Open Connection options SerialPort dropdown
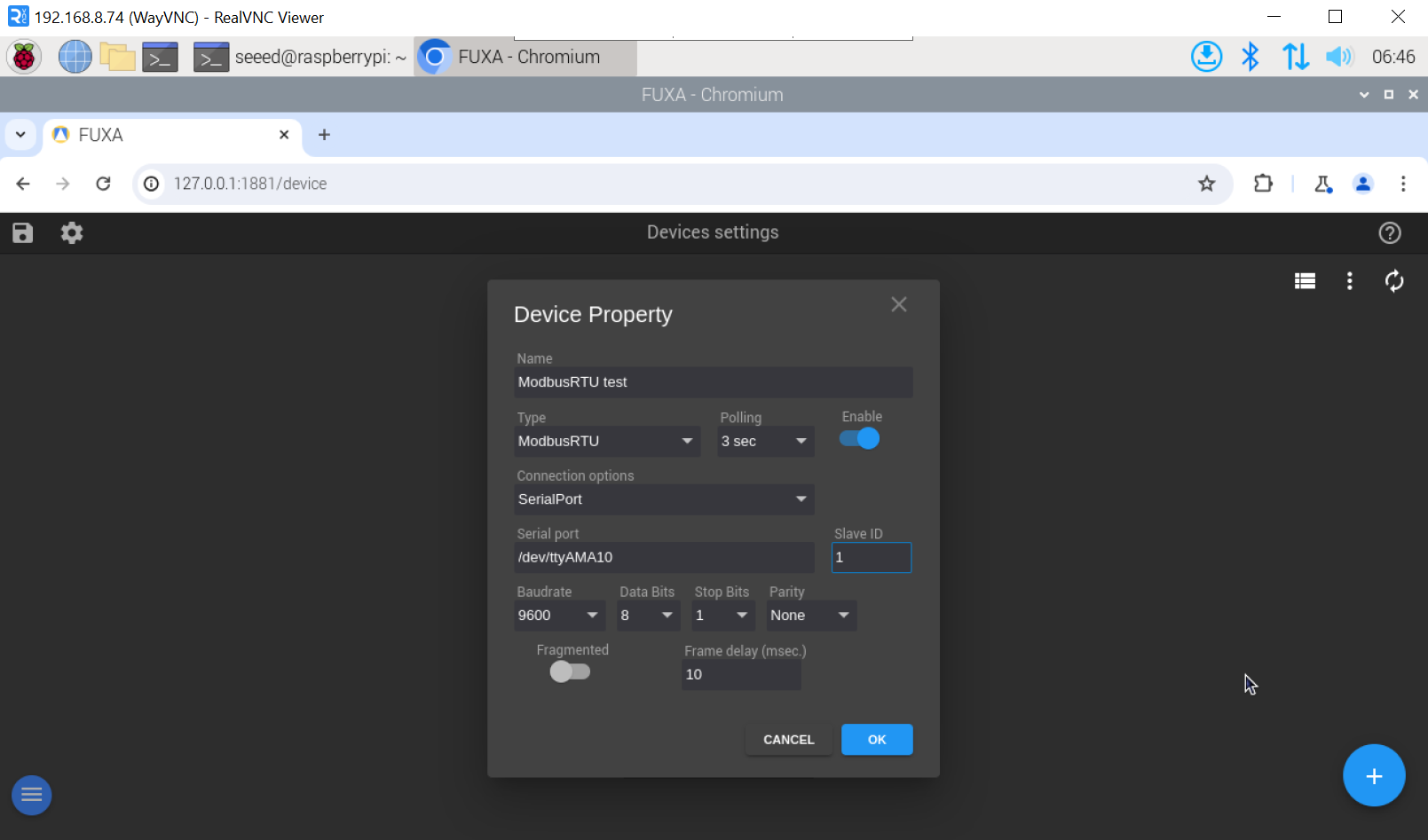The image size is (1428, 840). [x=664, y=499]
